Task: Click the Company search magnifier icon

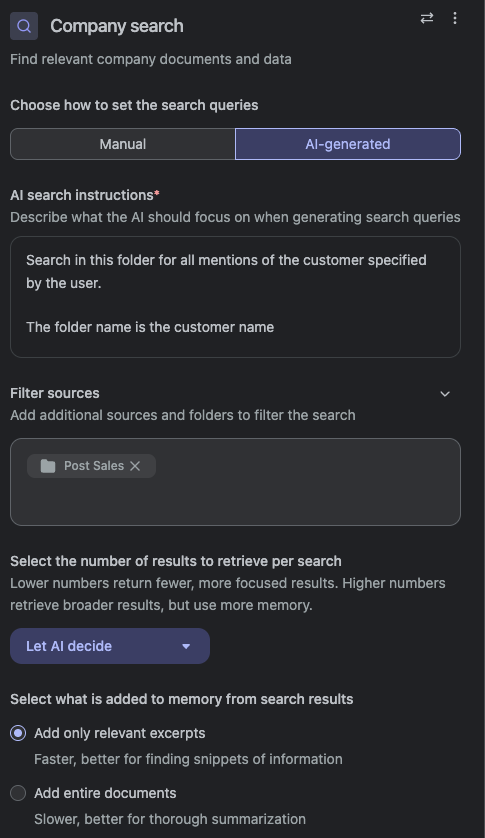Action: (x=24, y=26)
